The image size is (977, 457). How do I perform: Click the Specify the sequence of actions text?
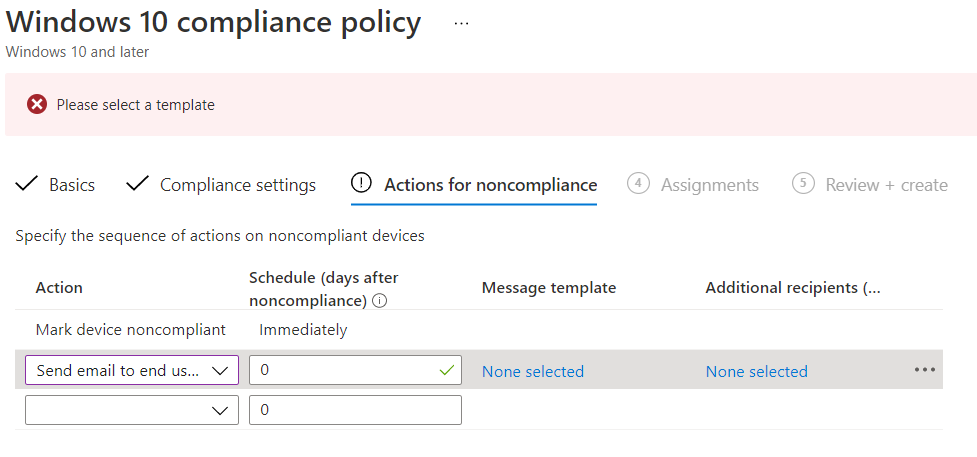pyautogui.click(x=220, y=236)
